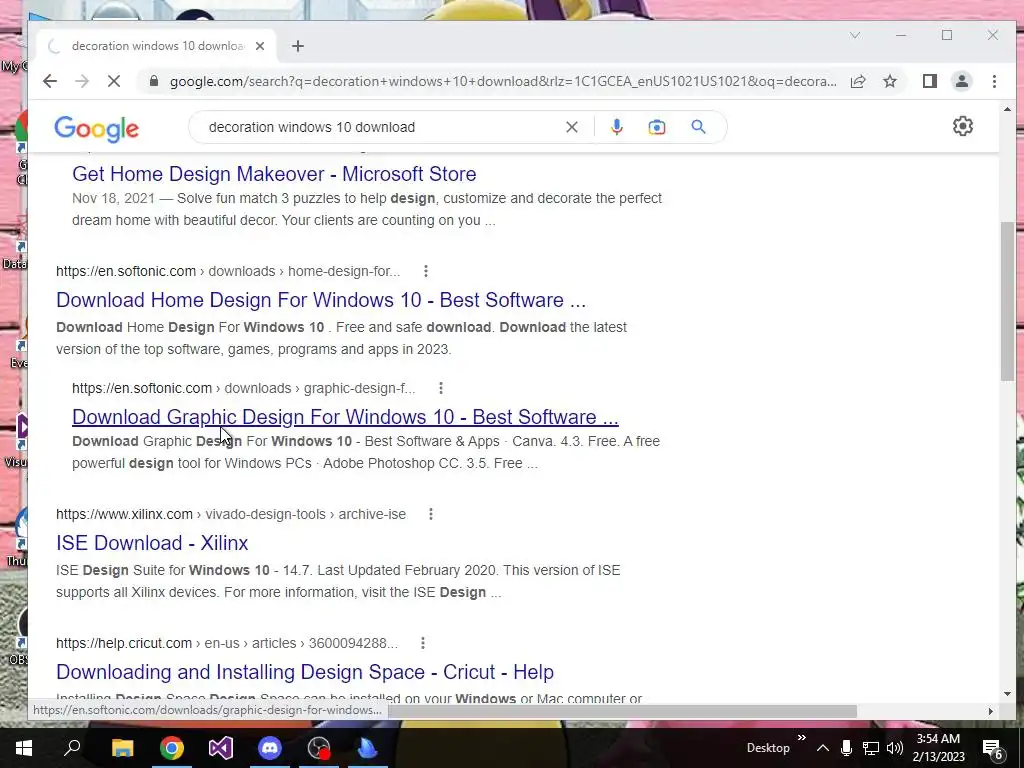This screenshot has height=768, width=1024.
Task: Click the horizontal scrollbar thumb
Action: (622, 711)
